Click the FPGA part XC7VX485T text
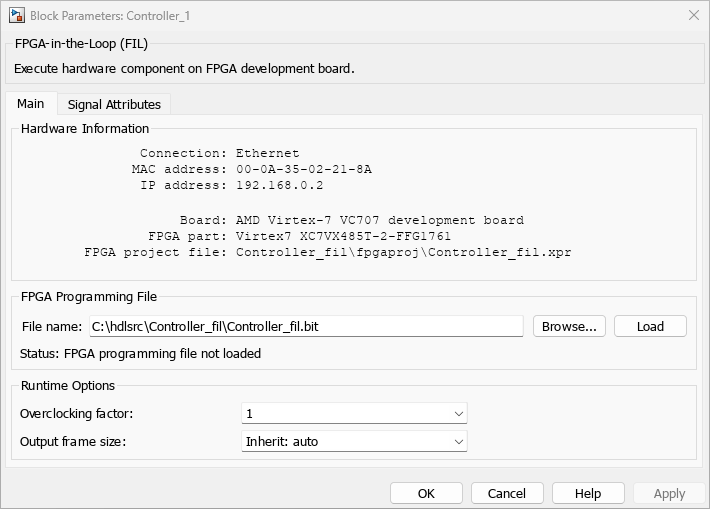This screenshot has width=710, height=509. pos(343,236)
